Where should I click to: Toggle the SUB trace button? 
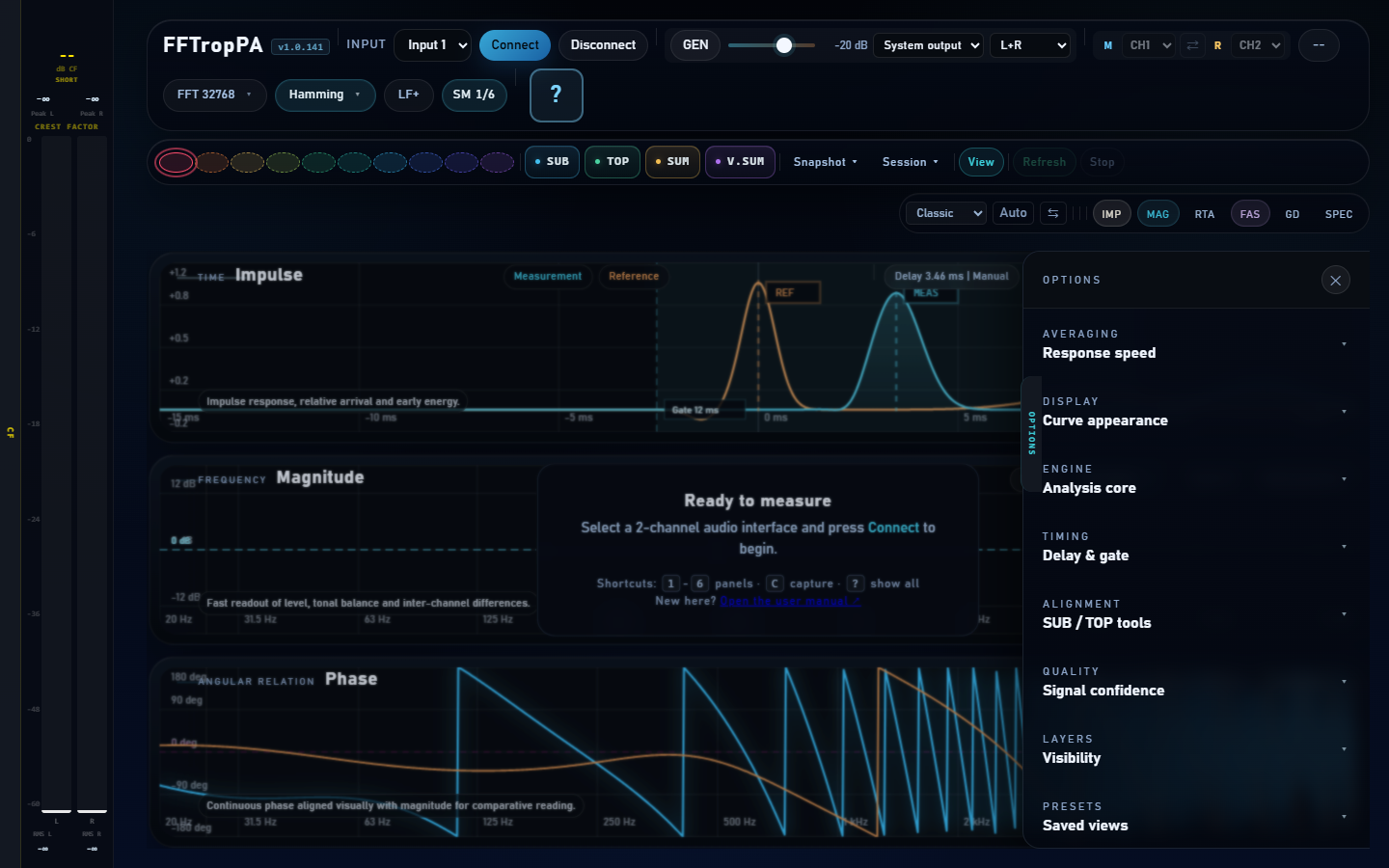pos(552,162)
